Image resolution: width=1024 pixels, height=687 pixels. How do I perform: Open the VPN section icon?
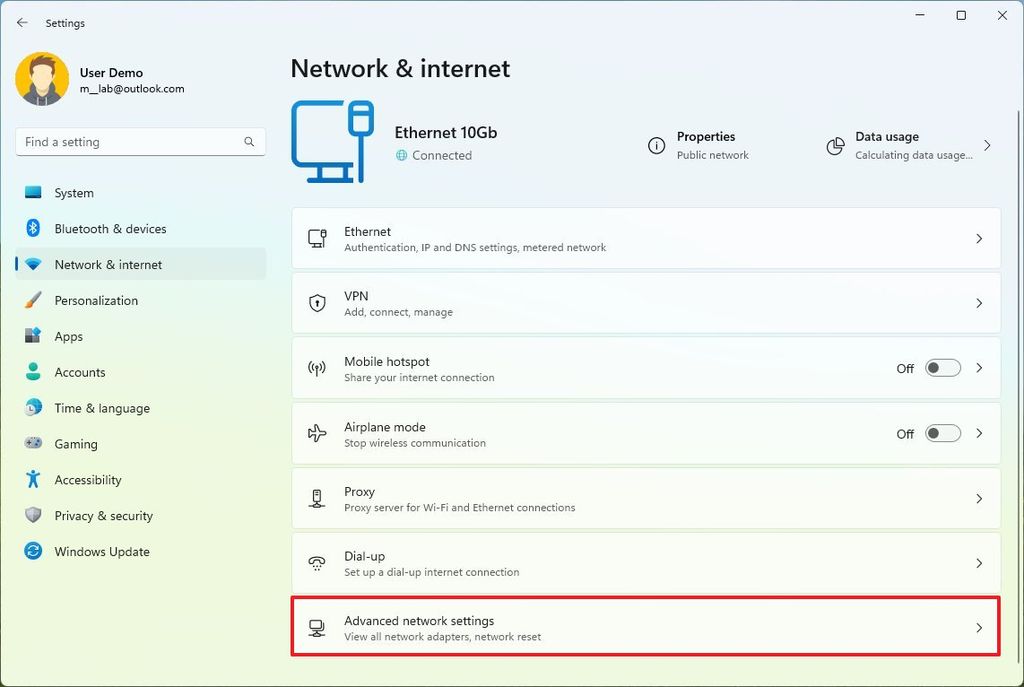[x=318, y=303]
